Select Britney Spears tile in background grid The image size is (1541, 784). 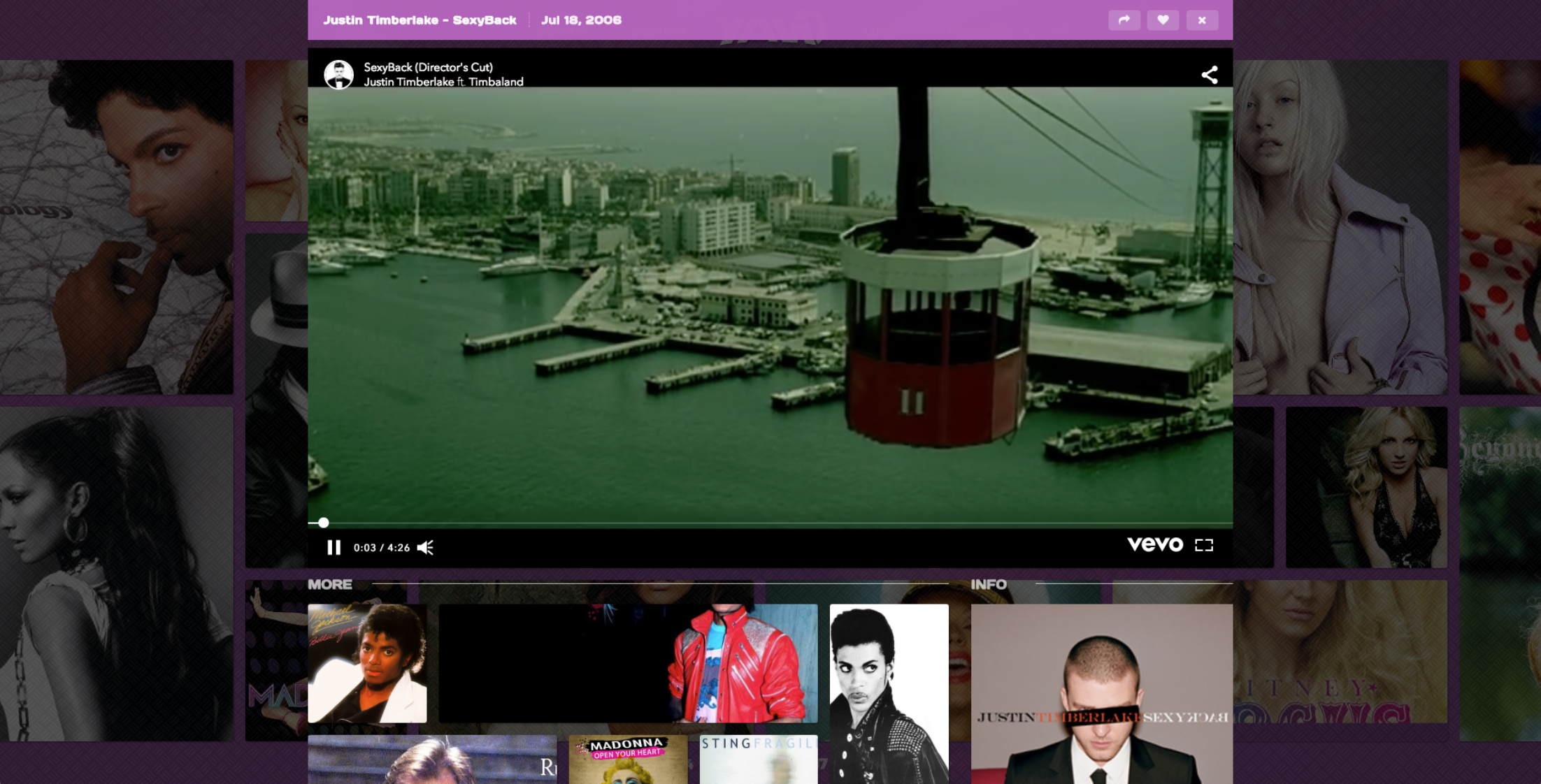click(1367, 487)
